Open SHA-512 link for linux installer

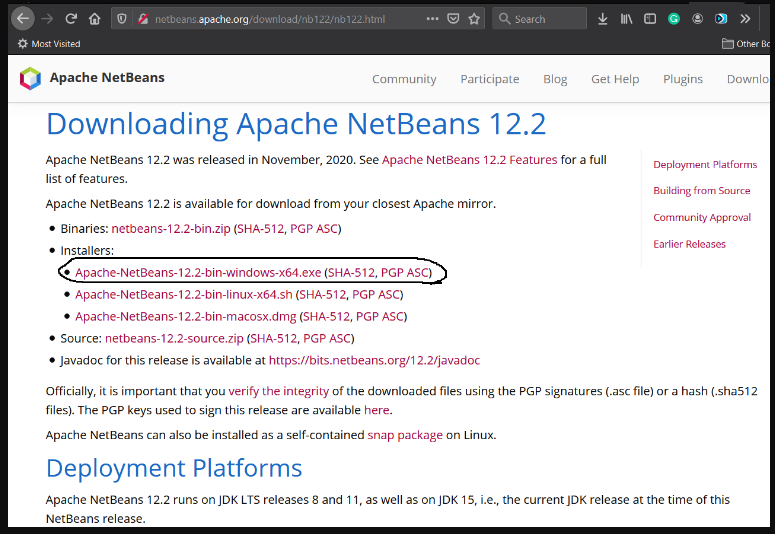point(323,295)
